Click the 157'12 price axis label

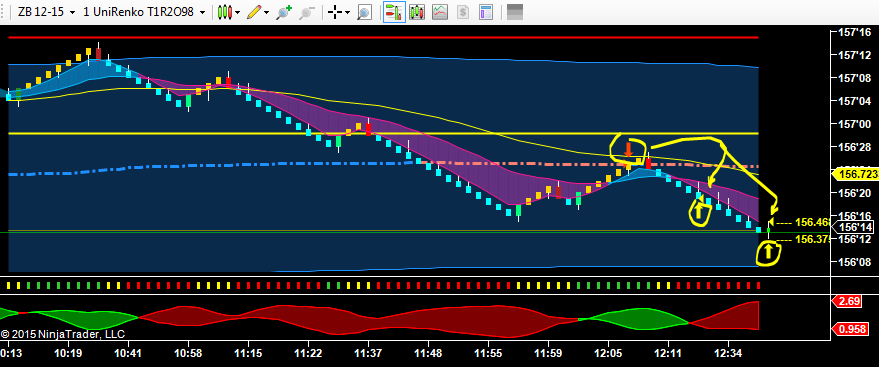855,55
